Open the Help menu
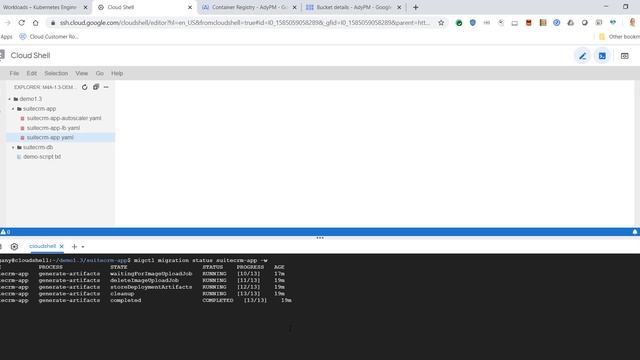This screenshot has height=360, width=640. (117, 73)
